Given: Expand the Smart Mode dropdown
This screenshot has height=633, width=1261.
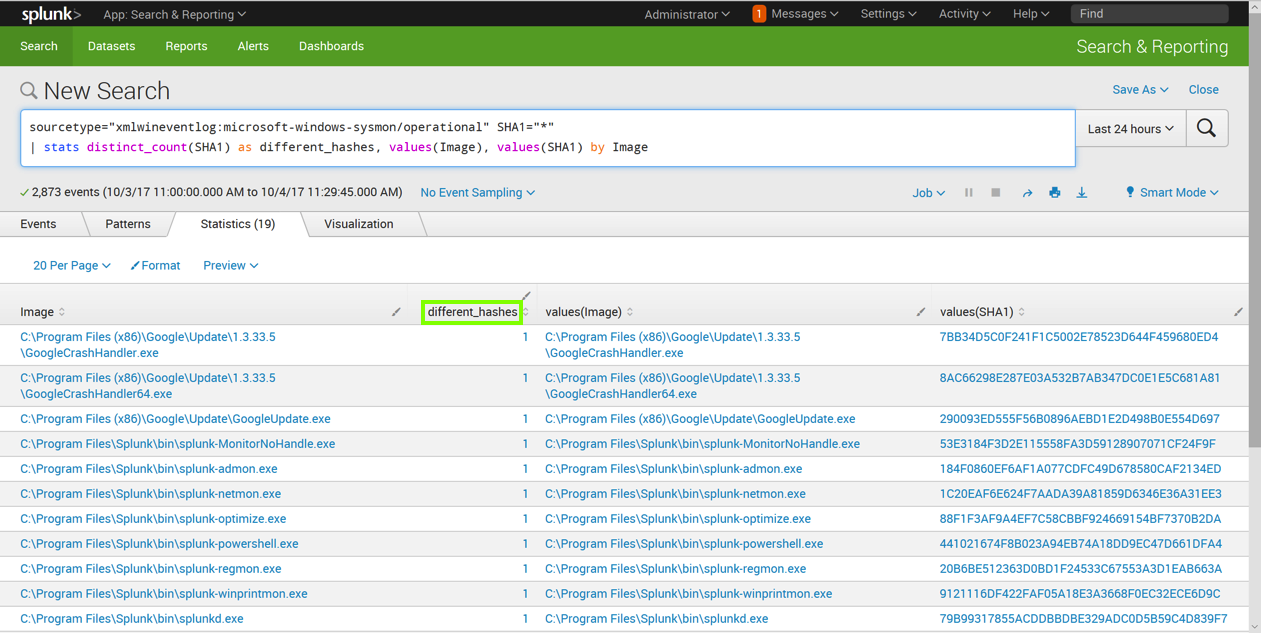Looking at the screenshot, I should point(1172,193).
